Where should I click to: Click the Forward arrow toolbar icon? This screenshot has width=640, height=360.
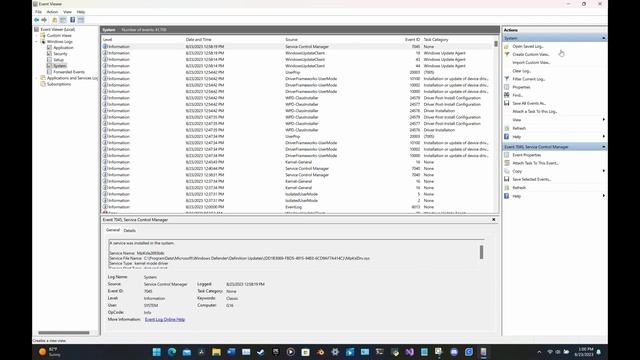tap(44, 20)
